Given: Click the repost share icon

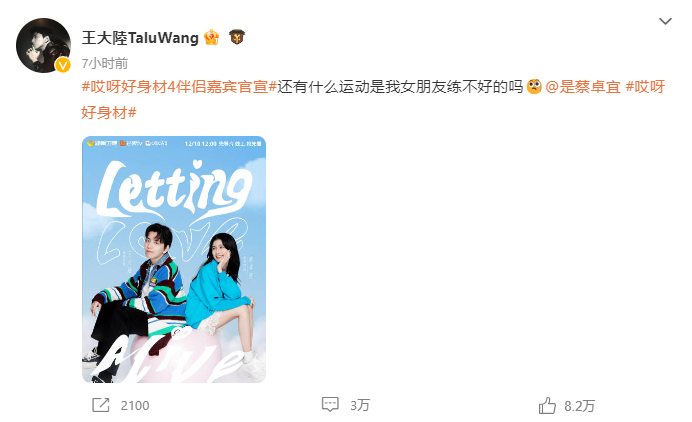Looking at the screenshot, I should [x=101, y=405].
